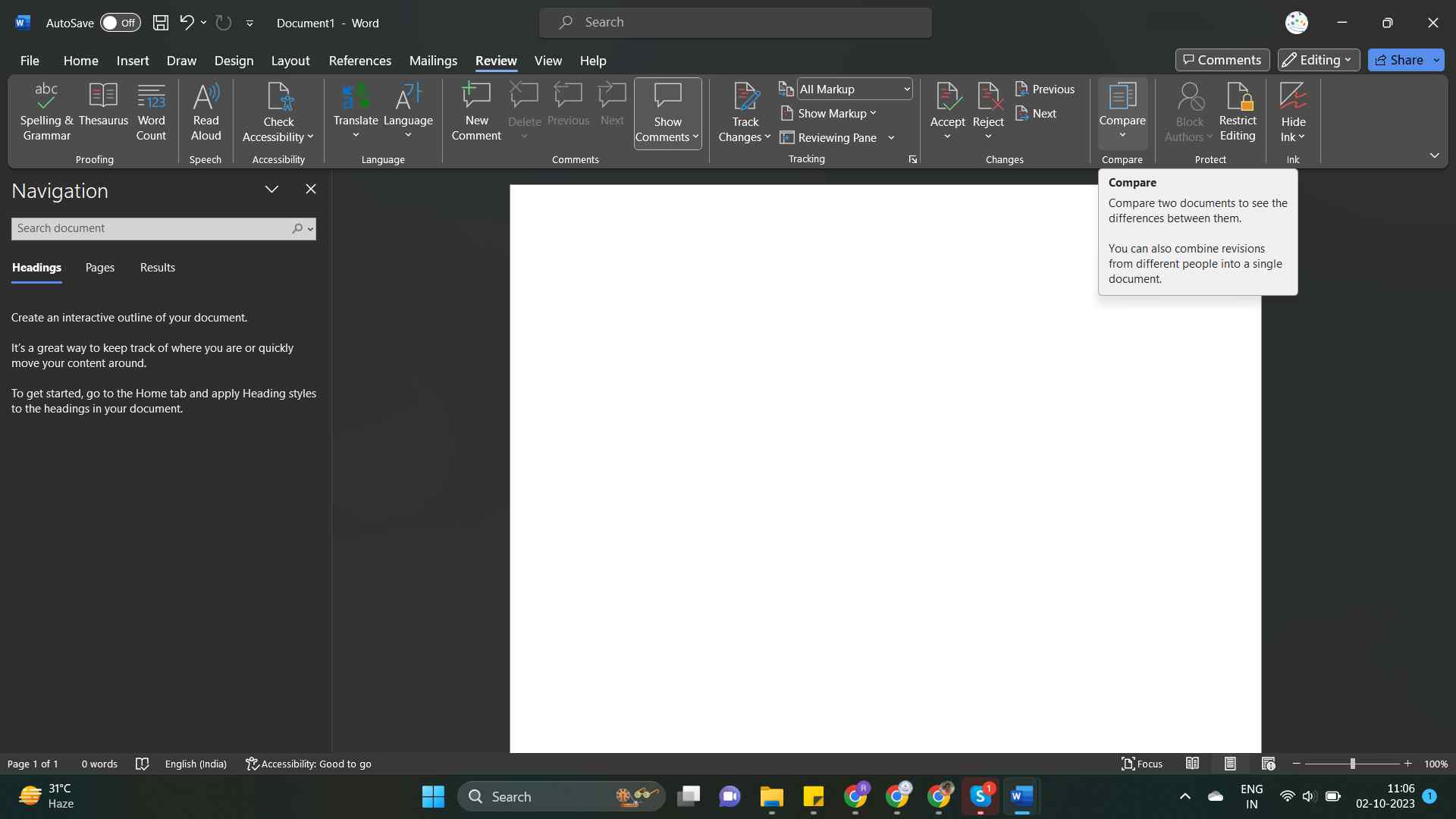Open Spelling & Grammar check
The height and width of the screenshot is (819, 1456).
pos(46,111)
